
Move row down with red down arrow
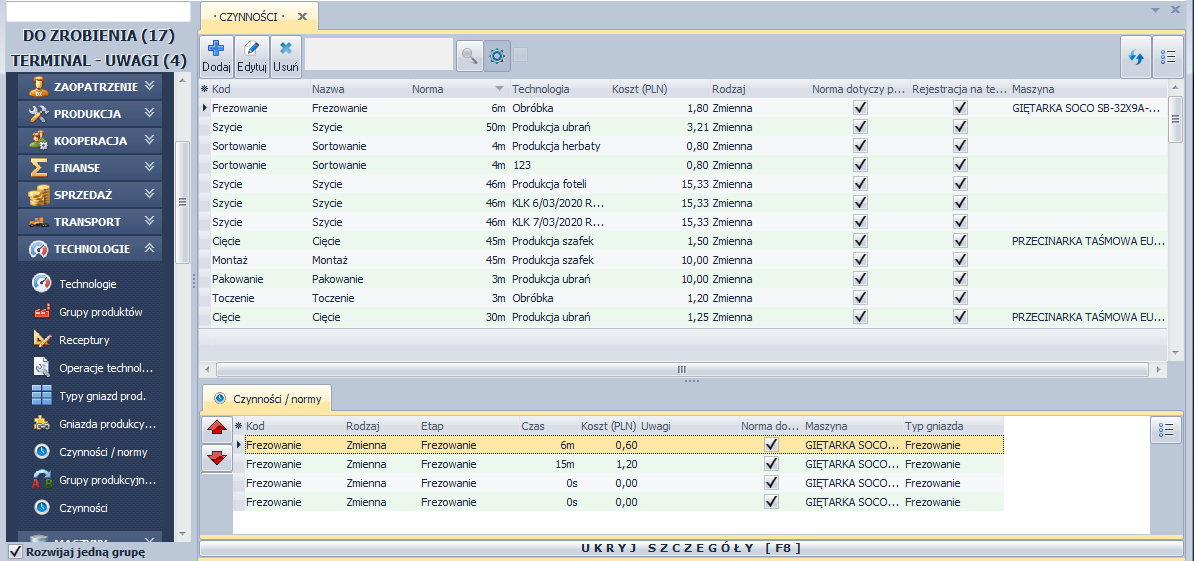click(x=217, y=458)
